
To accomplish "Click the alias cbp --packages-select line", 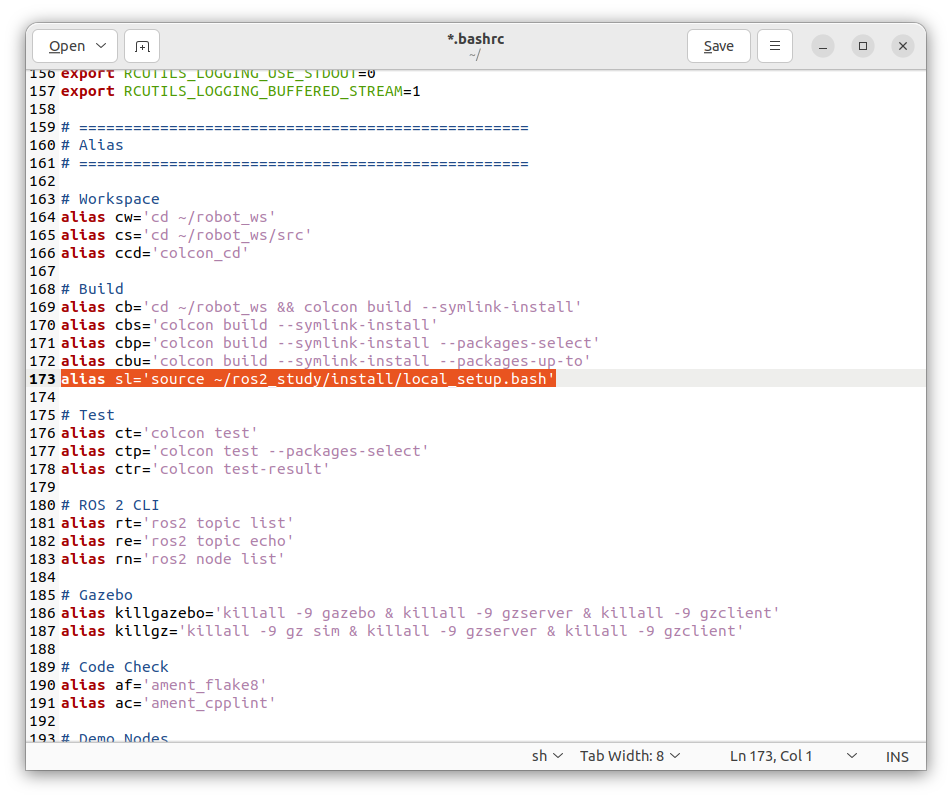I will 330,343.
